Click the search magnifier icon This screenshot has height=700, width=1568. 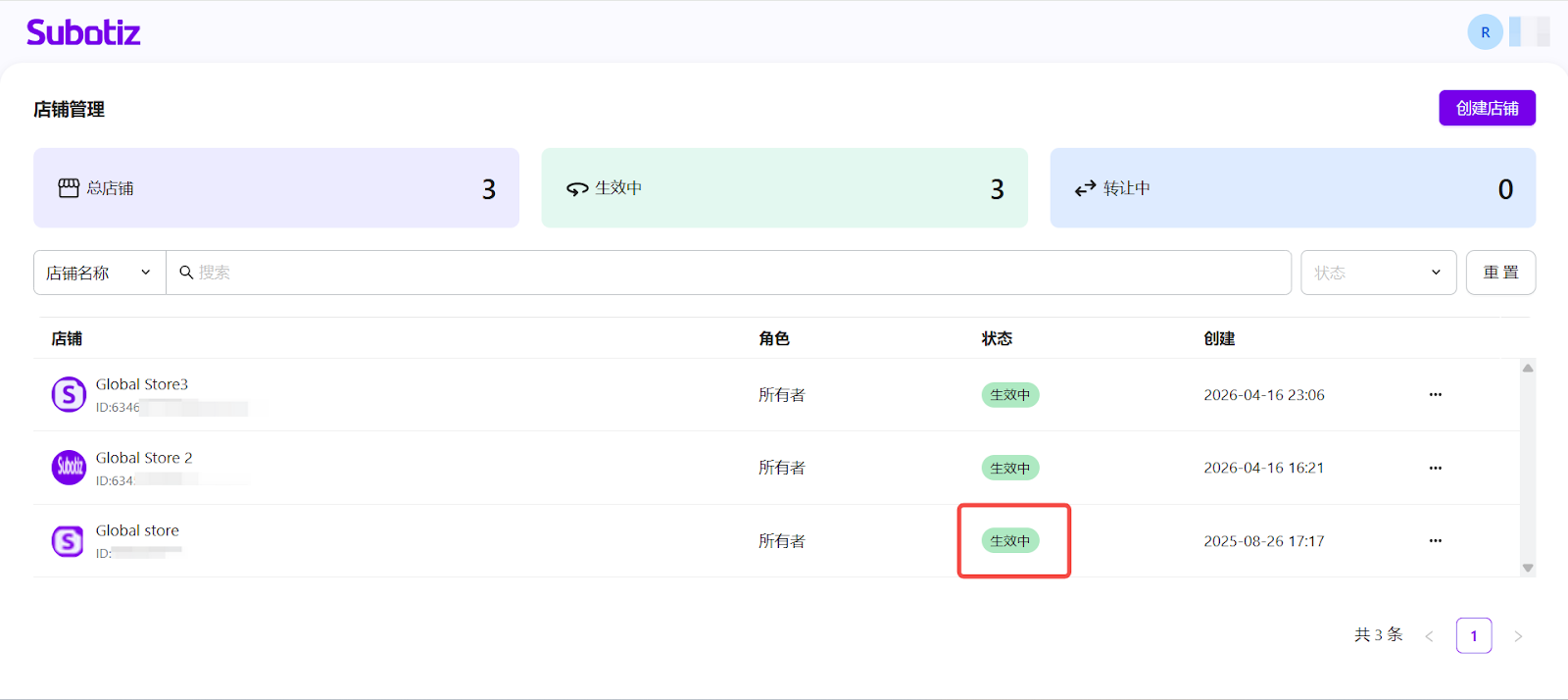(186, 273)
